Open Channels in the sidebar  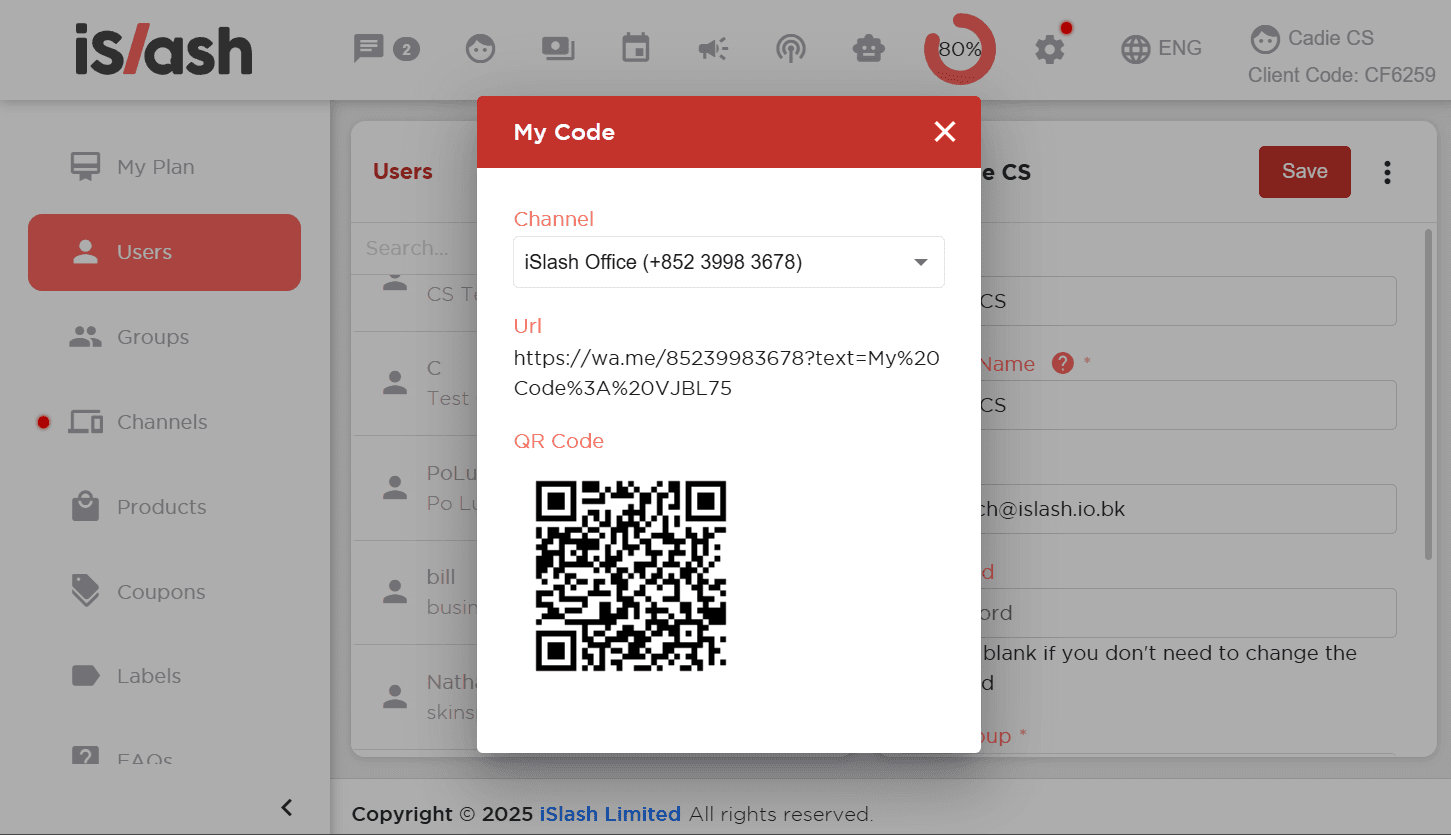164,422
